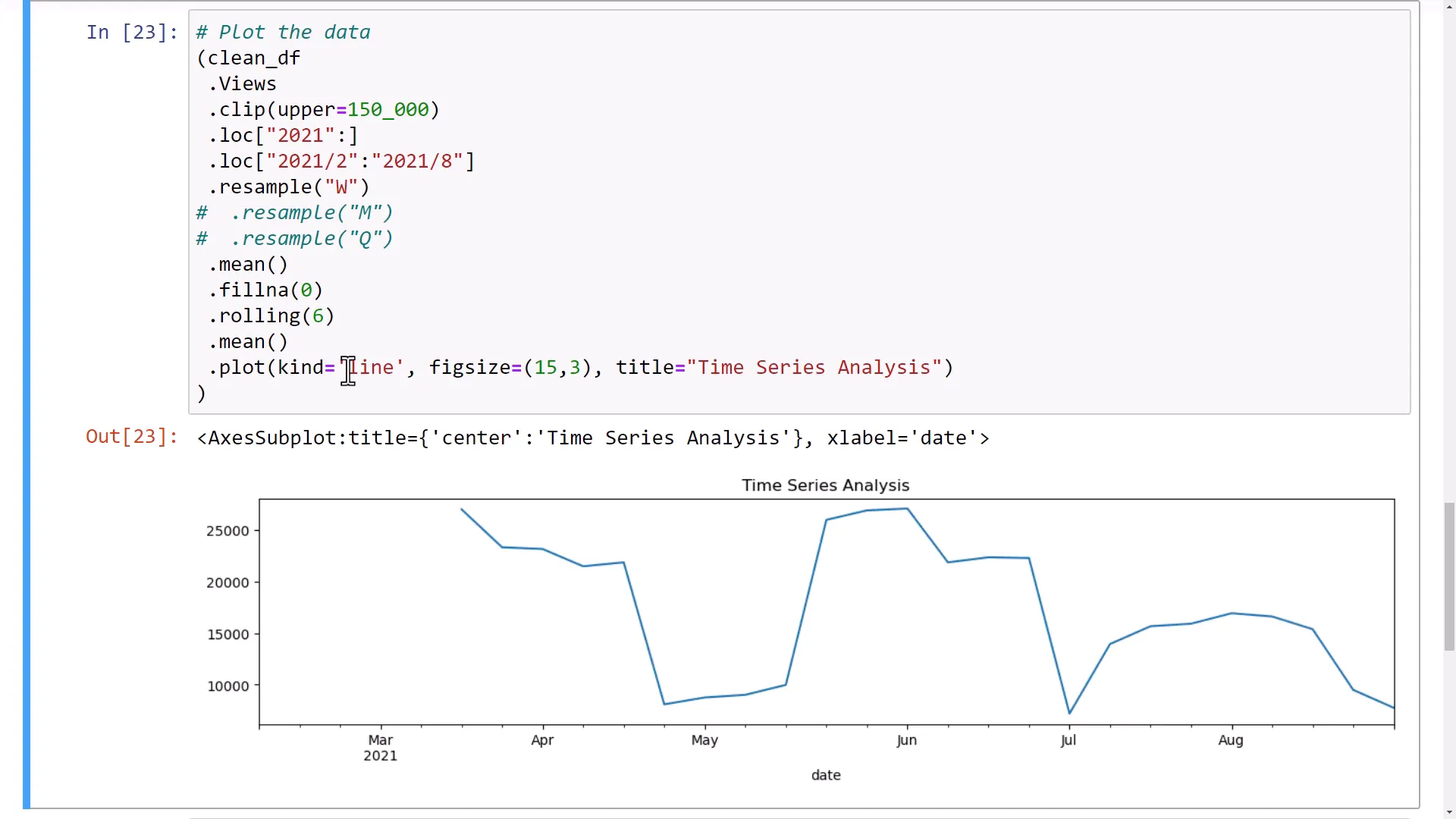Click the In [23] cell prompt
The height and width of the screenshot is (819, 1456).
click(131, 33)
